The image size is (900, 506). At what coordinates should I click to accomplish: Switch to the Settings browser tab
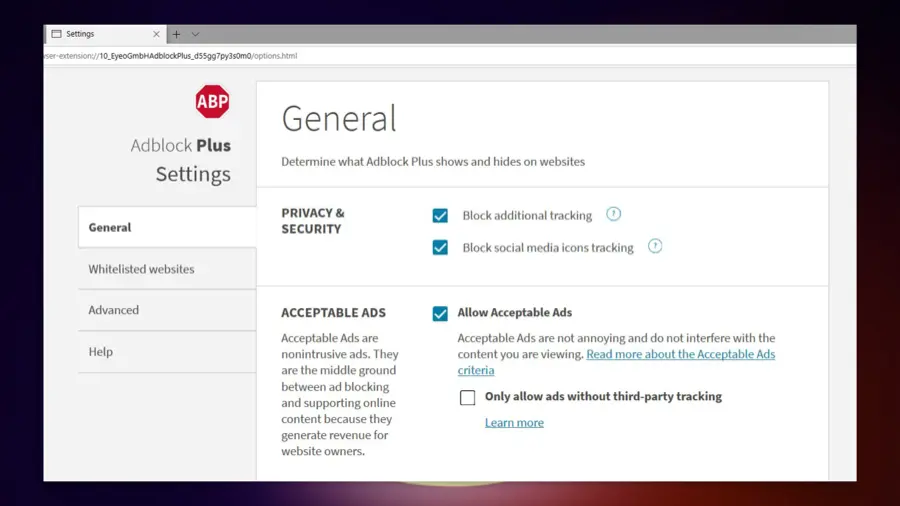(x=106, y=34)
